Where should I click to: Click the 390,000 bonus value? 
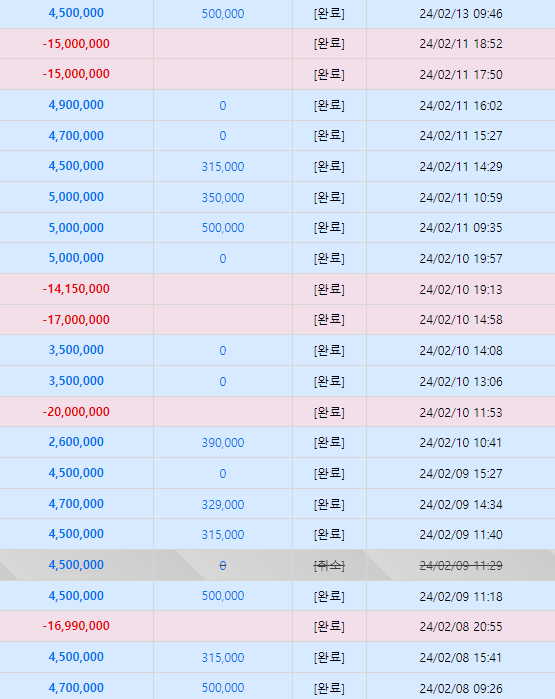coord(223,443)
